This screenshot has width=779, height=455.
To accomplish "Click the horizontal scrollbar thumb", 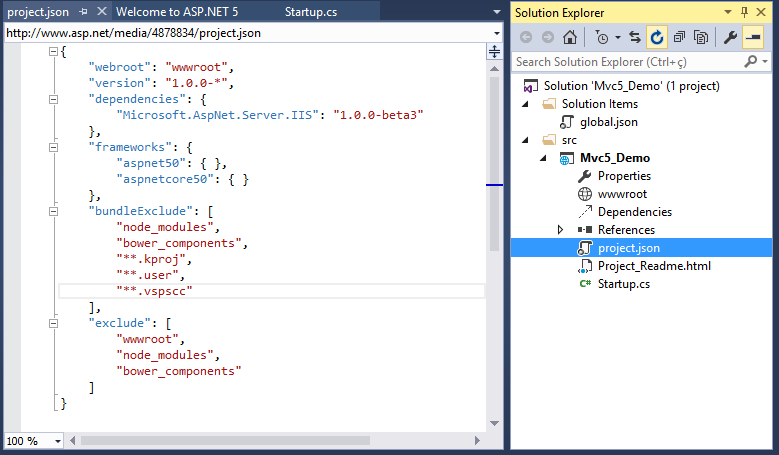I will click(225, 441).
